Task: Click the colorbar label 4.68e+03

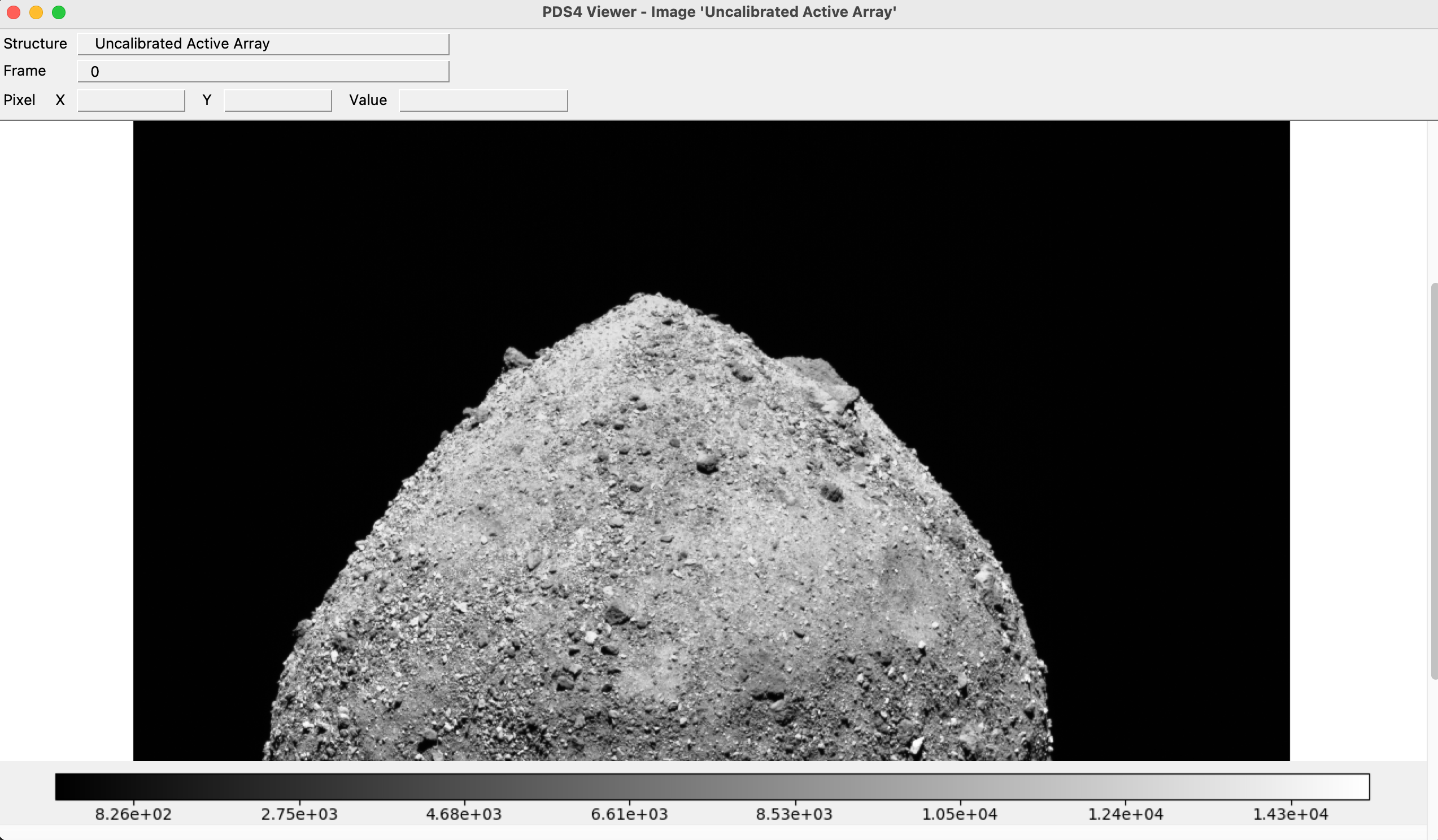Action: (x=464, y=815)
